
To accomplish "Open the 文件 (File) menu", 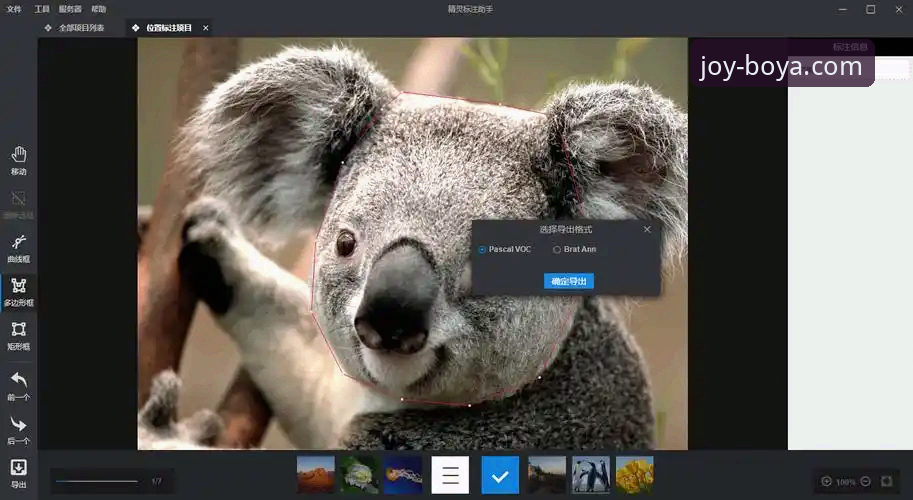I will click(x=14, y=9).
